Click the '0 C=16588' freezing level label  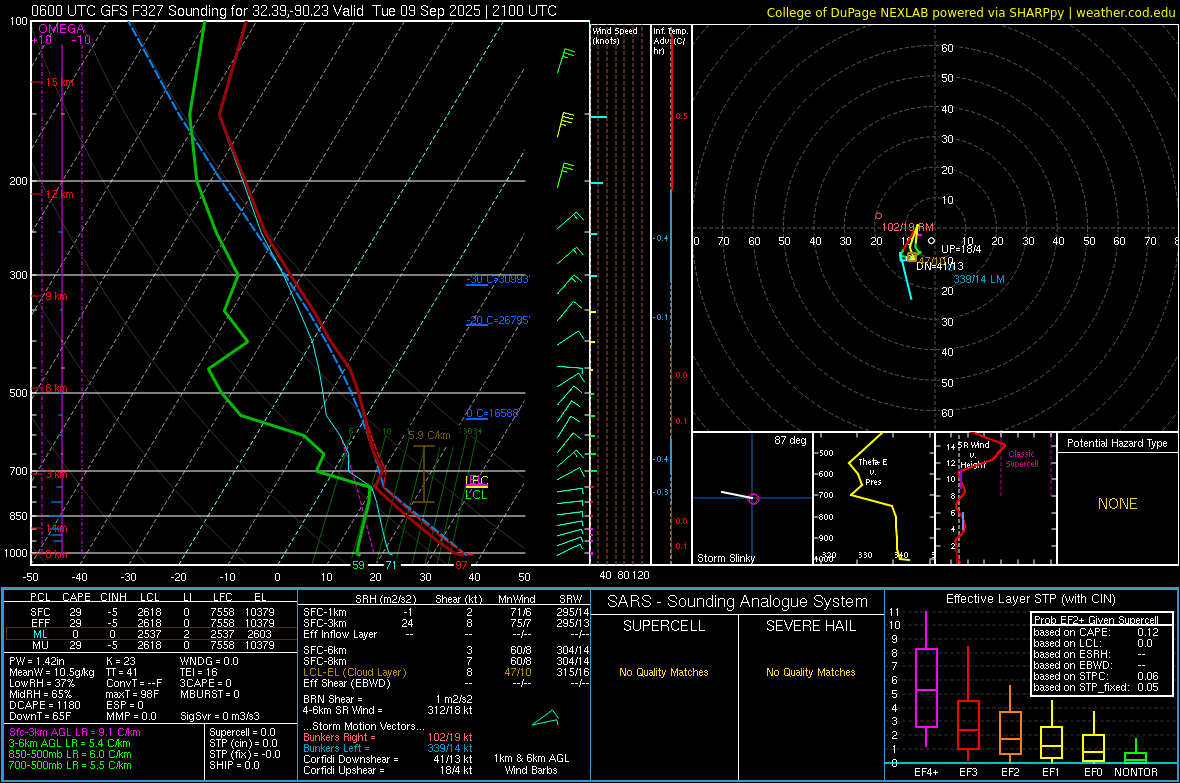492,413
